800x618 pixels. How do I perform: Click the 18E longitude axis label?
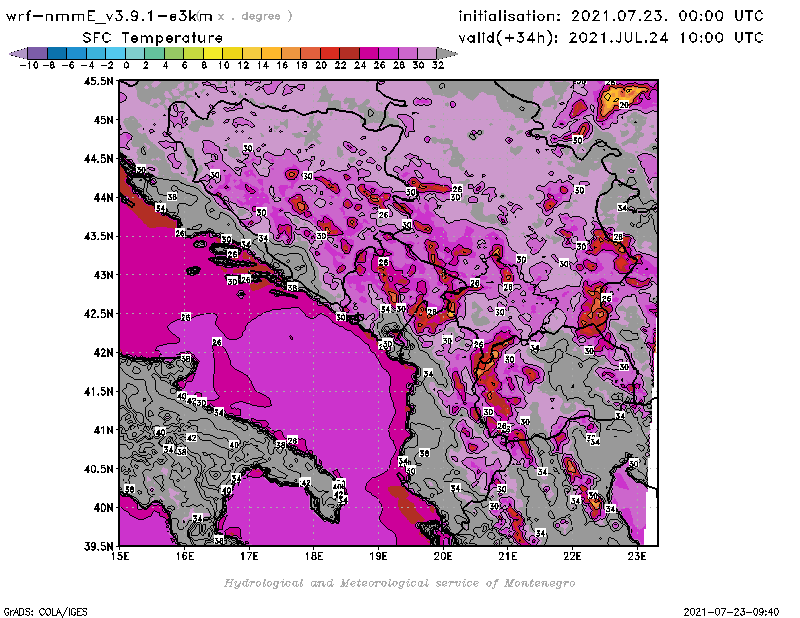point(314,556)
